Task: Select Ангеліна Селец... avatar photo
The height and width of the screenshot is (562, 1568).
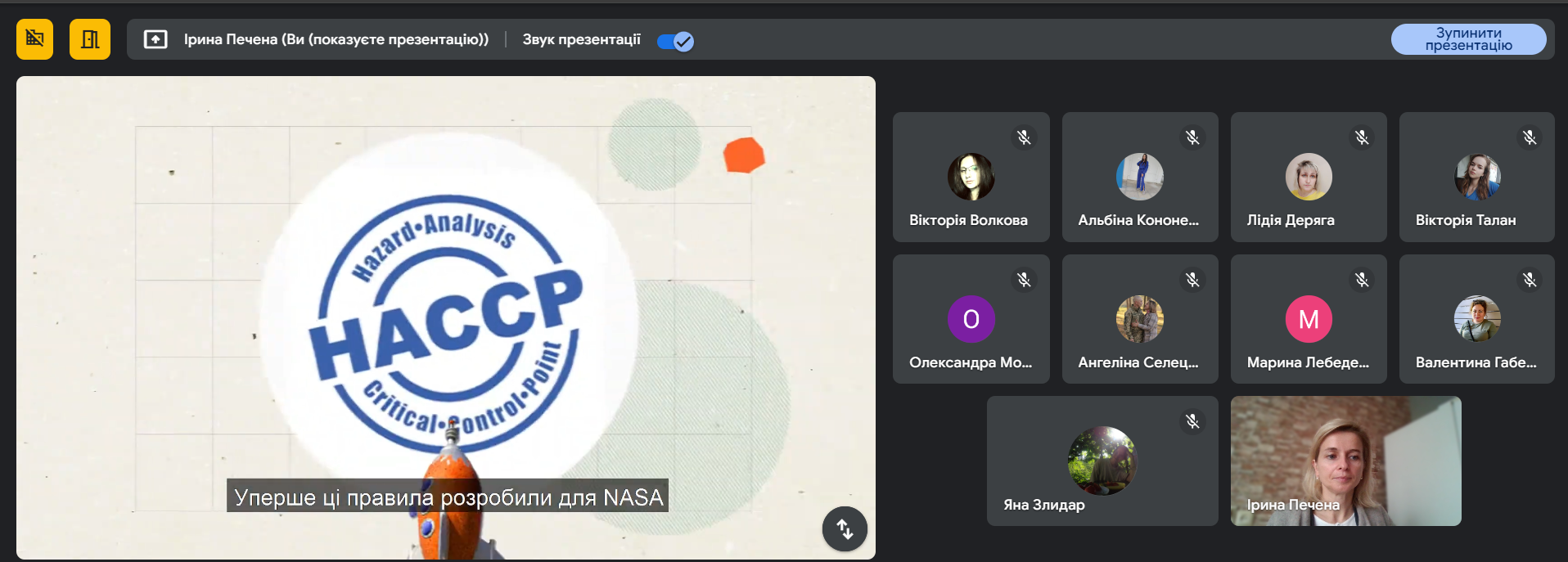Action: 1140,319
